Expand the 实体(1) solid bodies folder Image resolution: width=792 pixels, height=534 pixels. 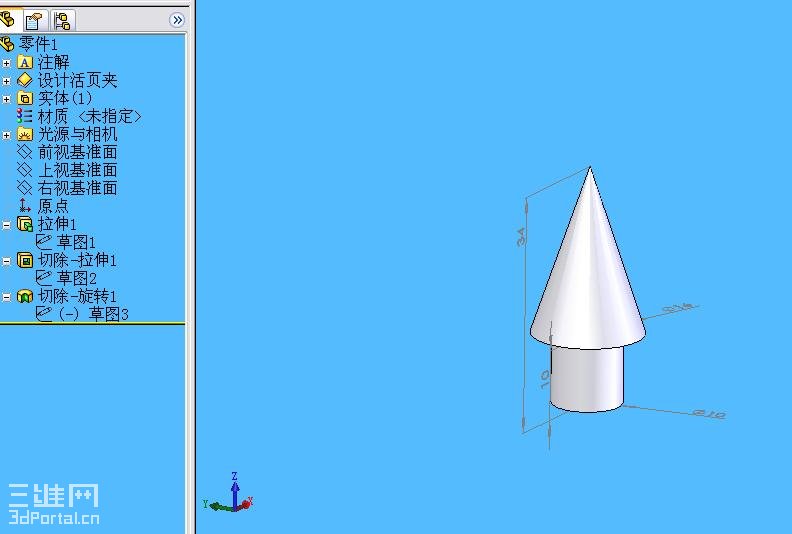[x=6, y=99]
